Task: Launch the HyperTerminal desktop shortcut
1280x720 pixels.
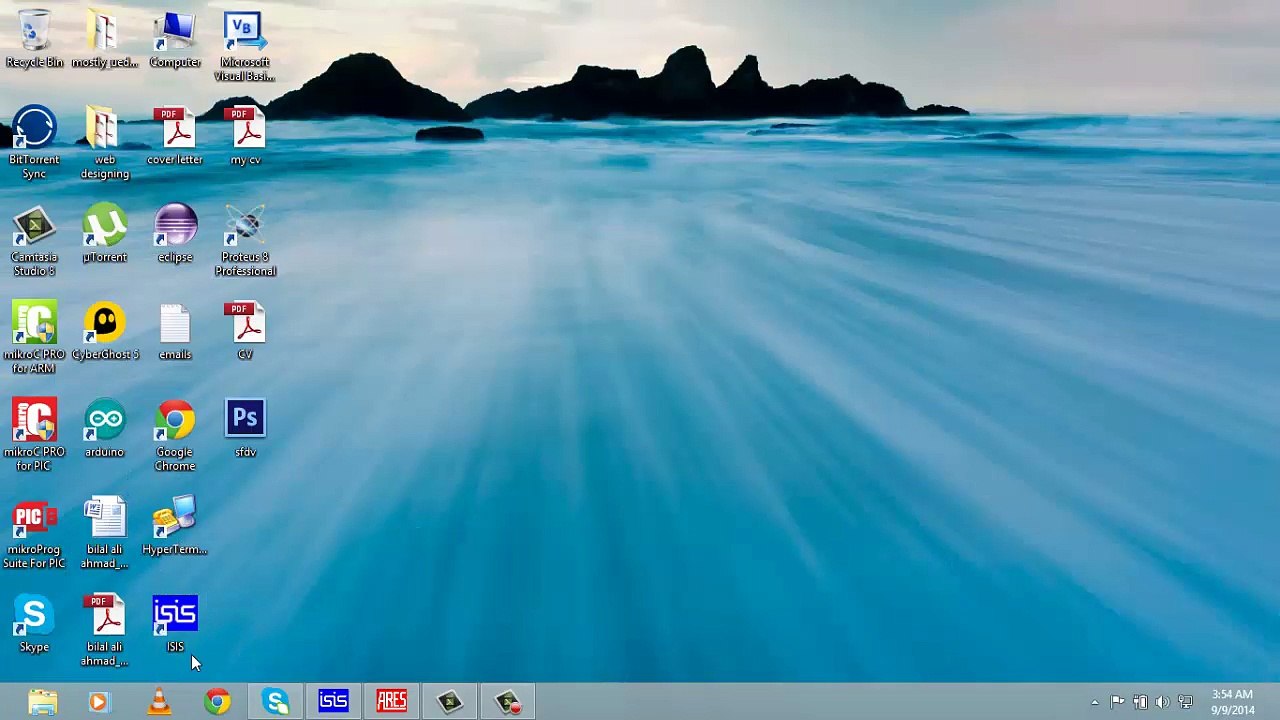Action: click(x=175, y=526)
